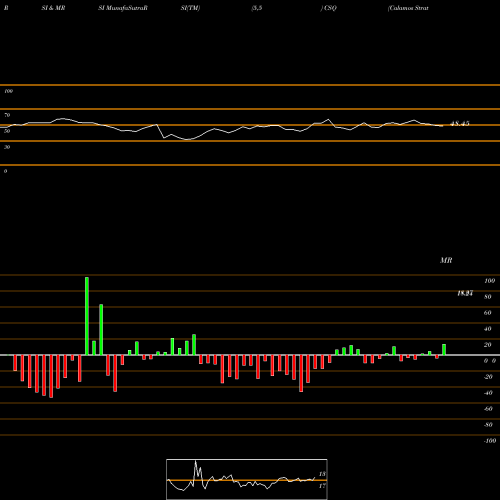Viewport: 500px width, 500px height.
Task: Click the ') CSQ' ticker label
Action: [x=329, y=8]
